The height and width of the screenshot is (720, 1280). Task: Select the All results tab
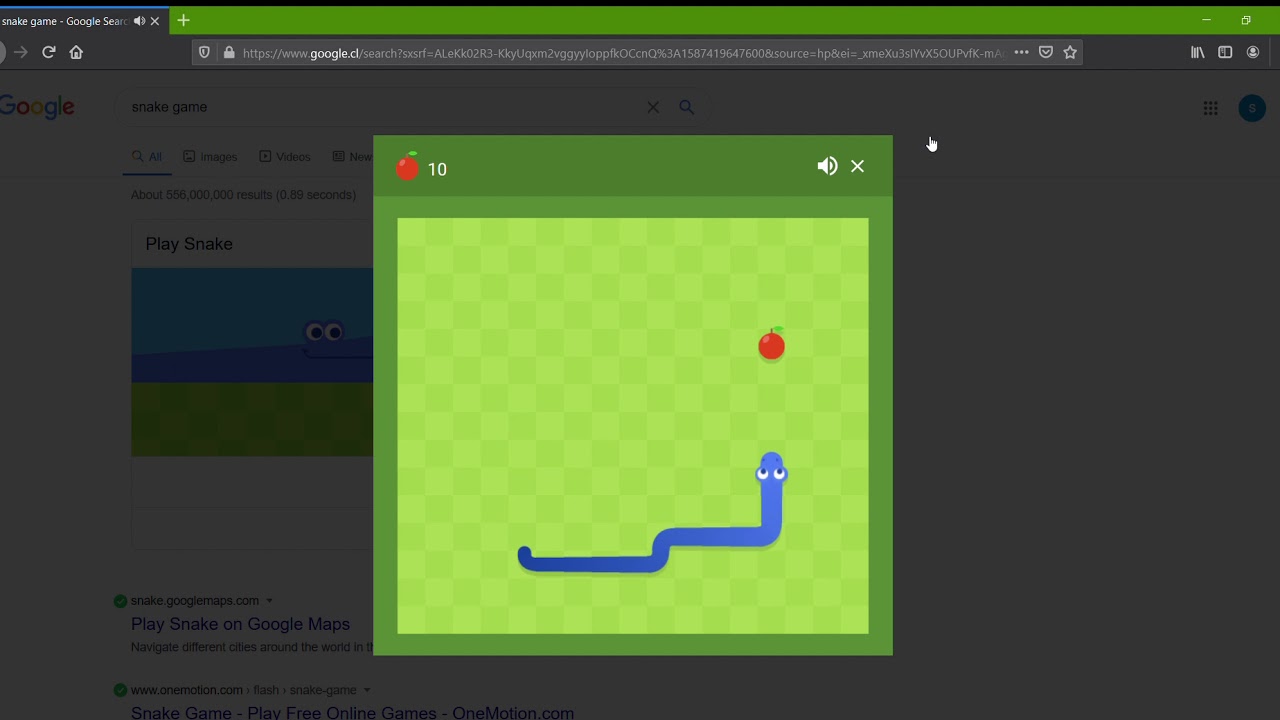click(x=147, y=157)
